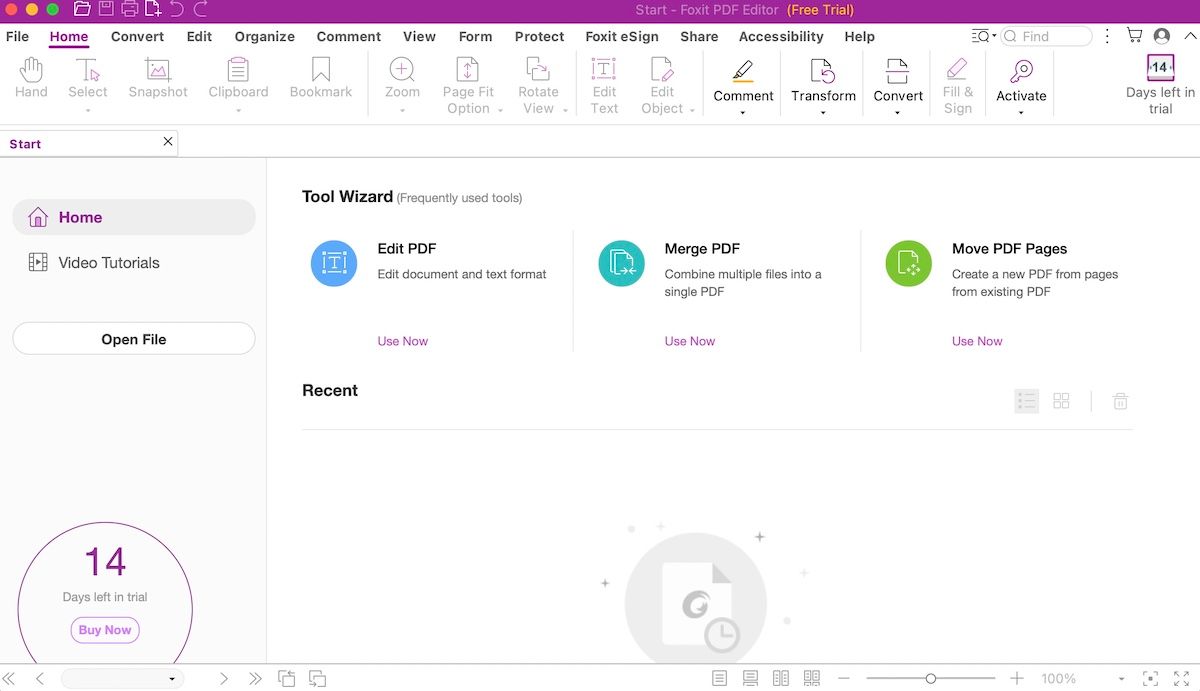
Task: Click the Buy Now button
Action: pos(105,630)
